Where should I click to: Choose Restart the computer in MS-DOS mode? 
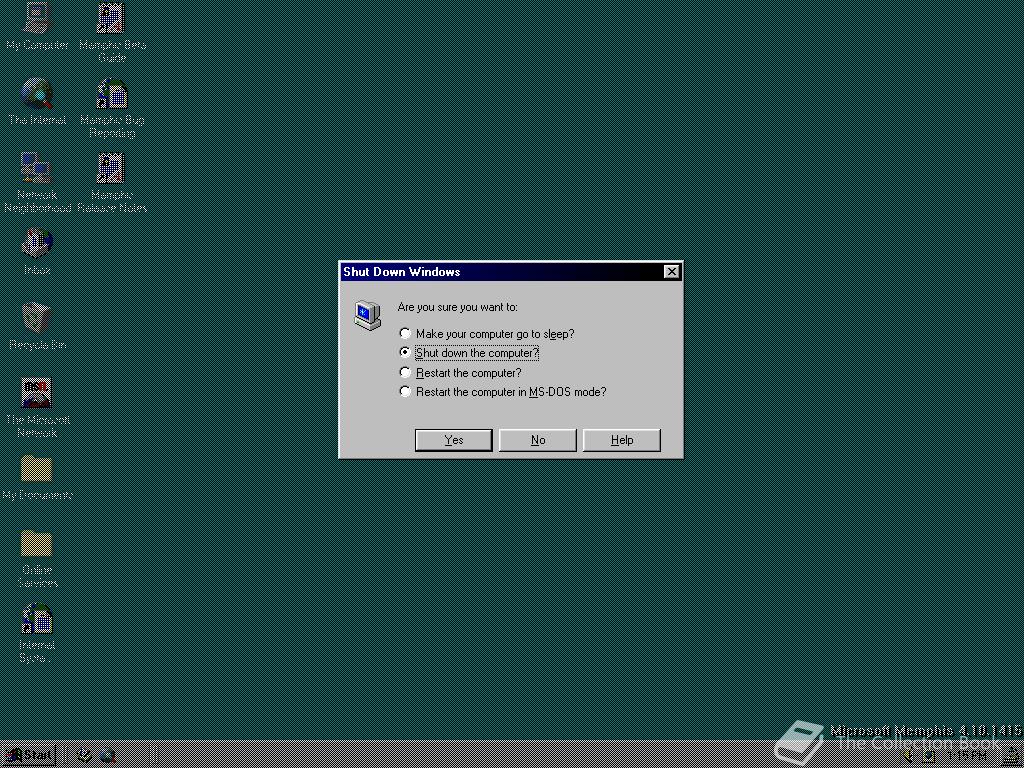[503, 392]
